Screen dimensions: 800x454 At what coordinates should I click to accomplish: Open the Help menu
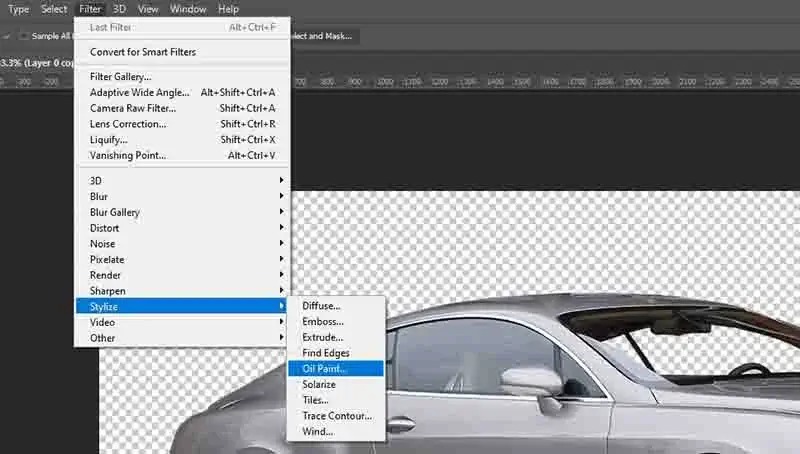coord(228,9)
